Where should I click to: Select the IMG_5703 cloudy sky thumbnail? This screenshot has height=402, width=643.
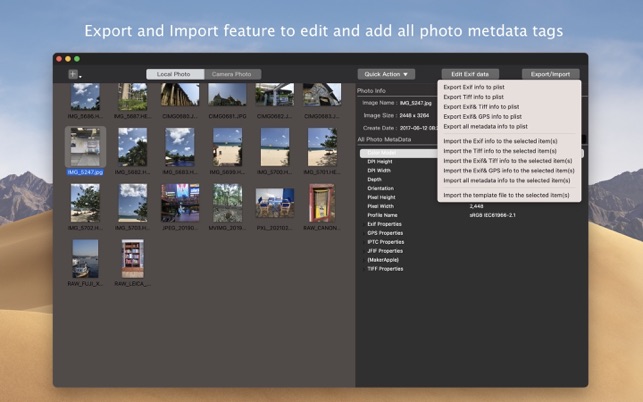coord(132,203)
